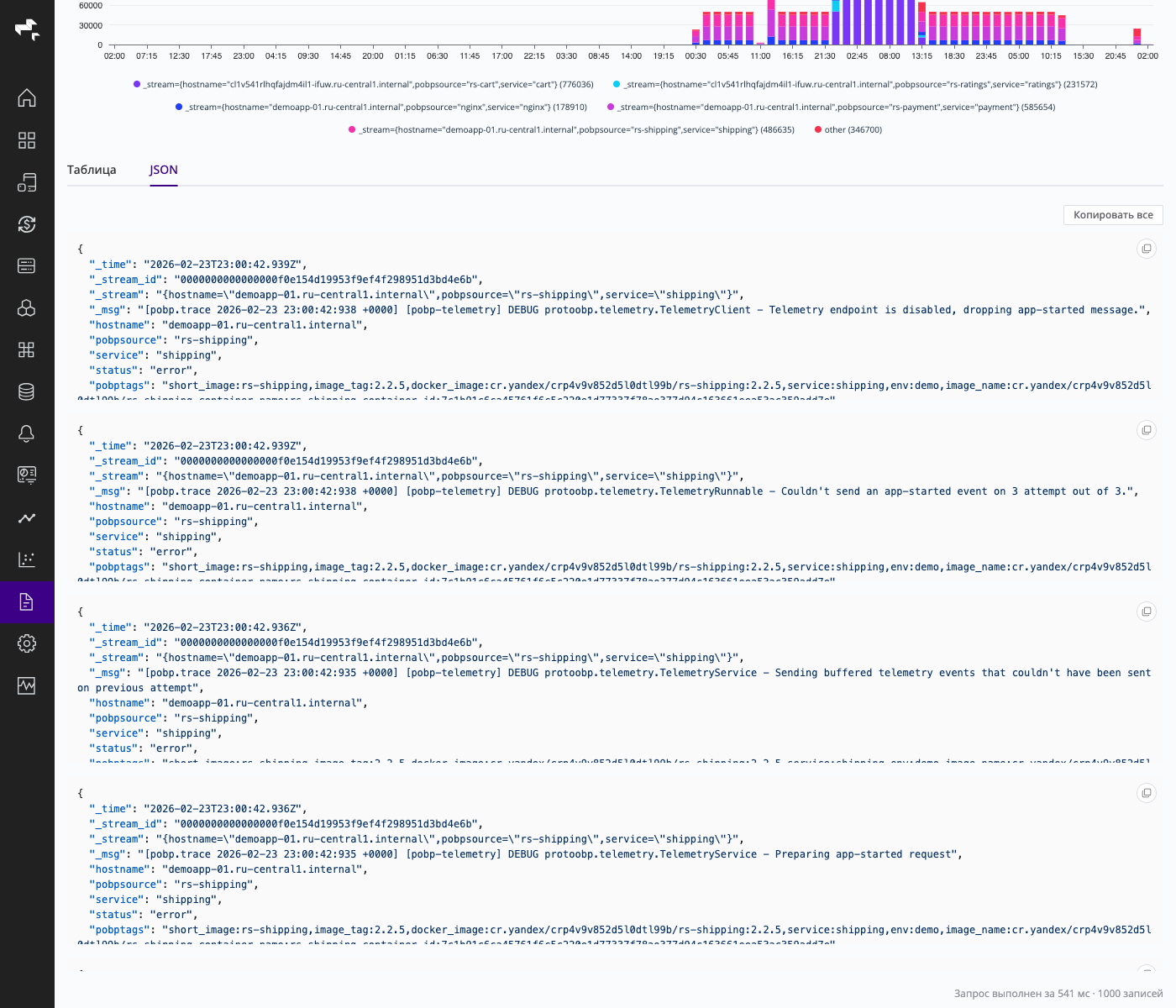
Task: Select the active logs document icon
Action: coord(27,602)
